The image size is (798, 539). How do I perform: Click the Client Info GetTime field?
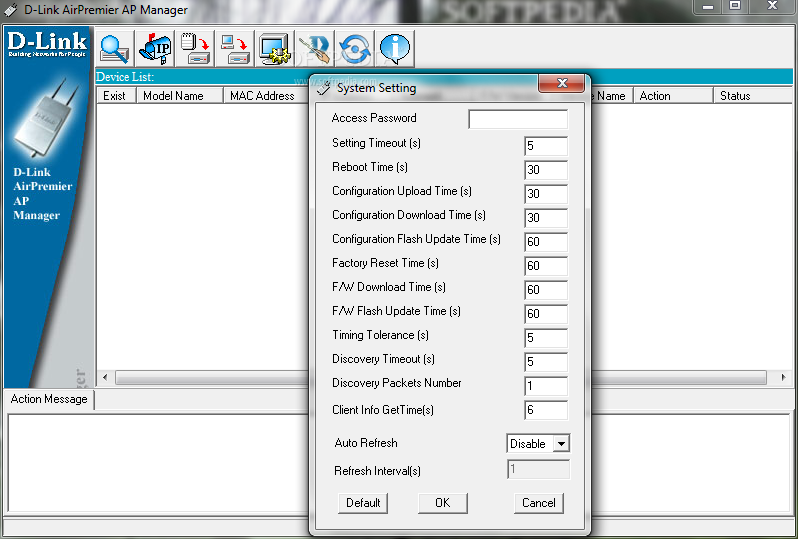click(x=546, y=410)
